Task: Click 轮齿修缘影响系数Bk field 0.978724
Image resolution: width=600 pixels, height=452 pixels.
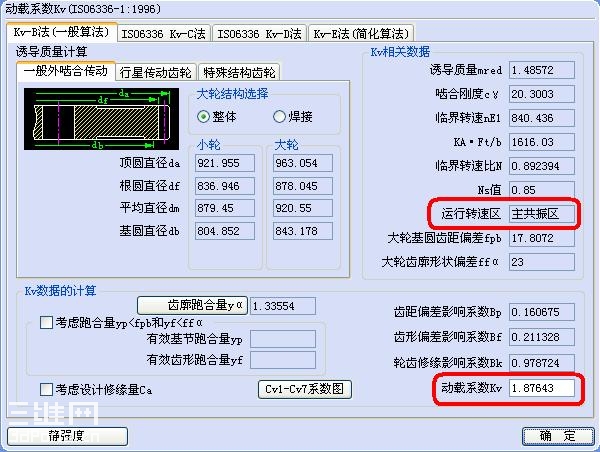Action: 542,363
